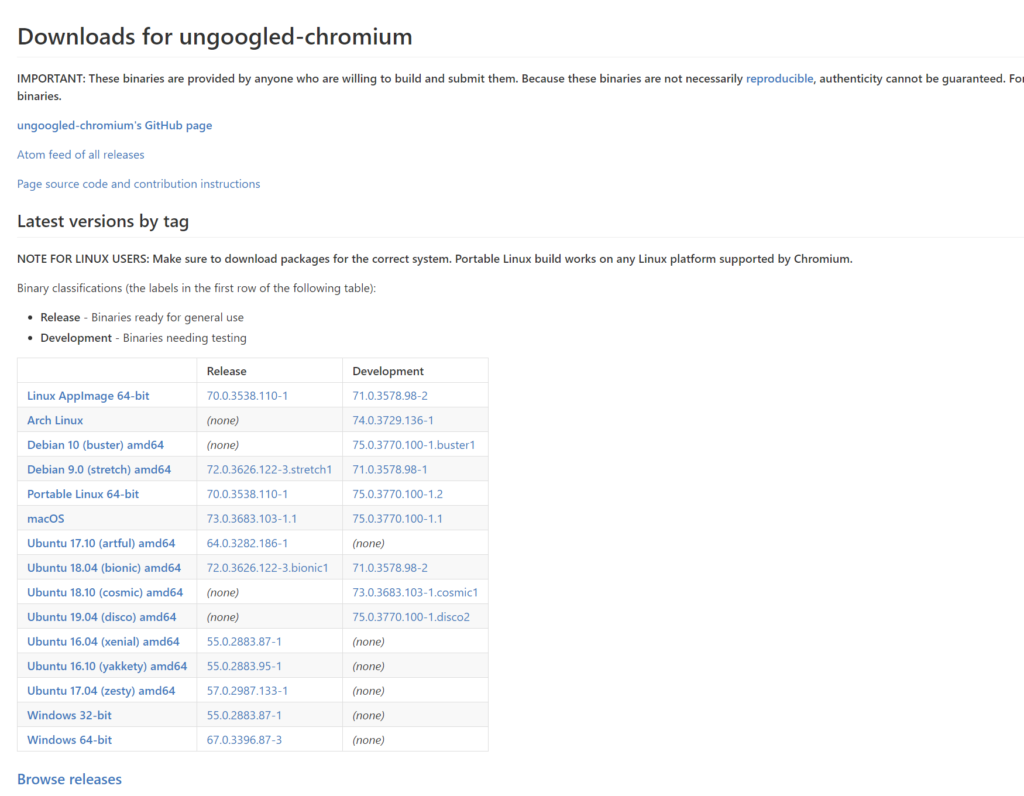Click the Development column header

click(388, 371)
